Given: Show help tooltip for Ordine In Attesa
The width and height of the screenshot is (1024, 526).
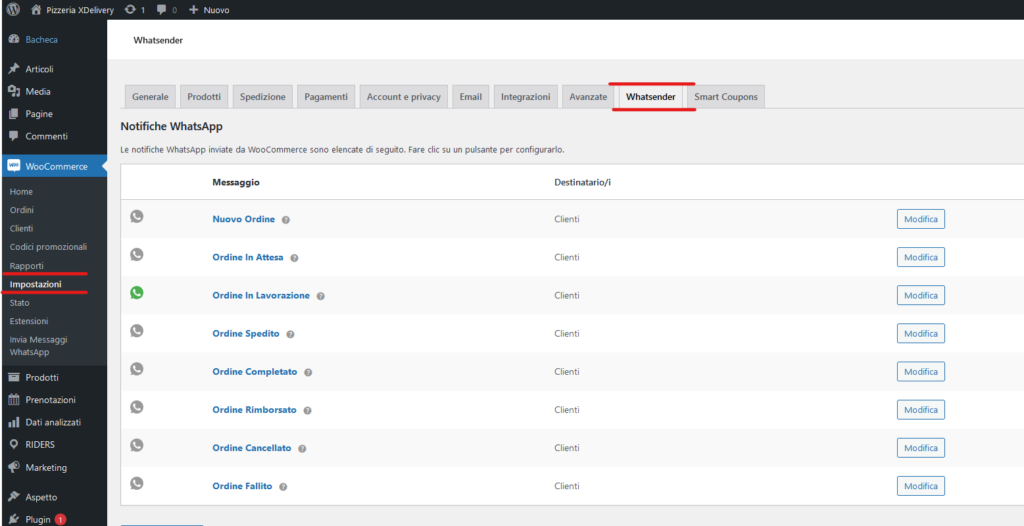Looking at the screenshot, I should tap(294, 258).
